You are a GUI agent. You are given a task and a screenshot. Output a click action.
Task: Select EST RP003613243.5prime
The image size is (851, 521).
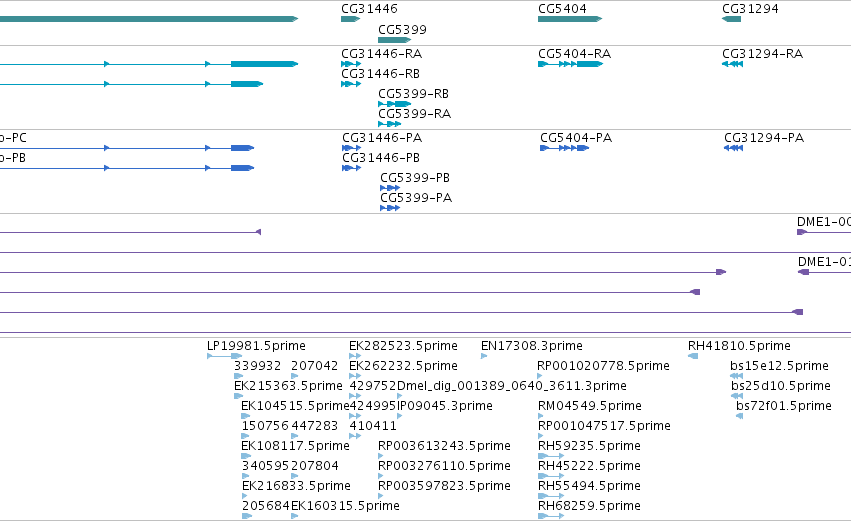(444, 447)
